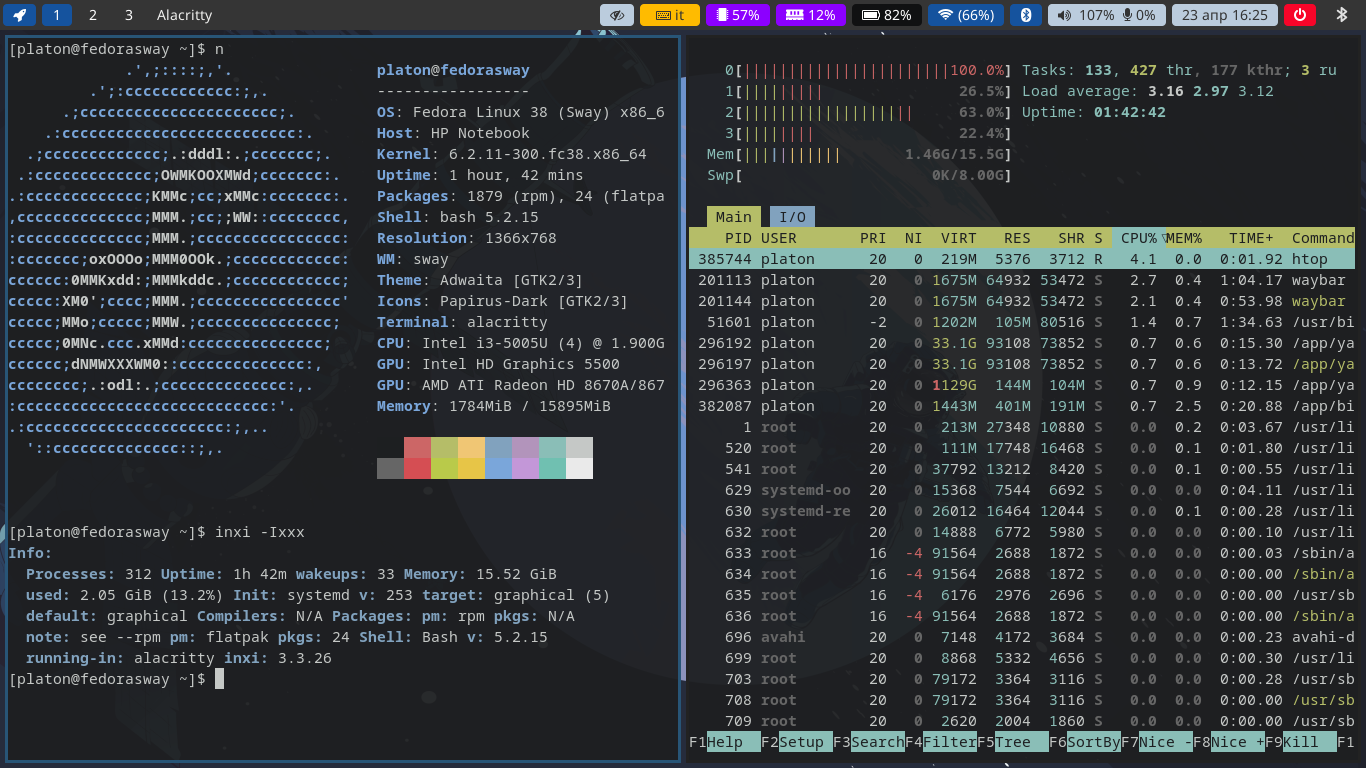Click the 'inxi -Ixxx' command text
Image resolution: width=1366 pixels, height=768 pixels.
(260, 532)
